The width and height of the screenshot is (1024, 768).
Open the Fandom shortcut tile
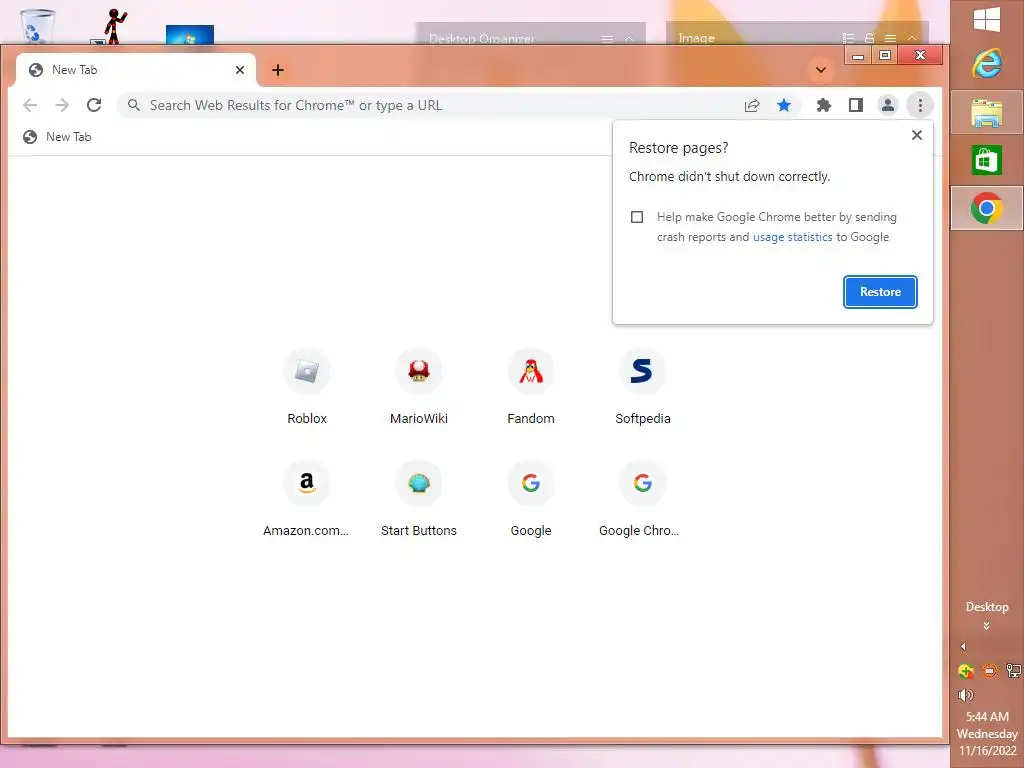(x=530, y=387)
